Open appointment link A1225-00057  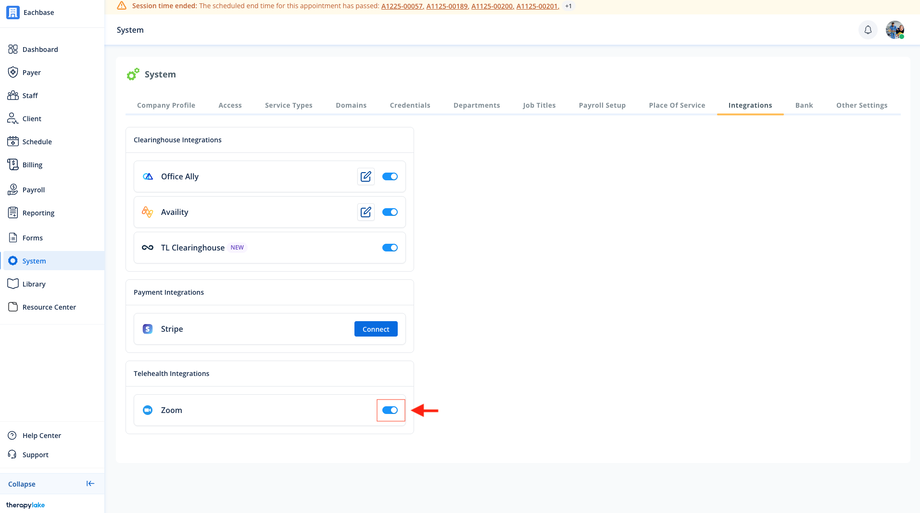click(x=401, y=6)
